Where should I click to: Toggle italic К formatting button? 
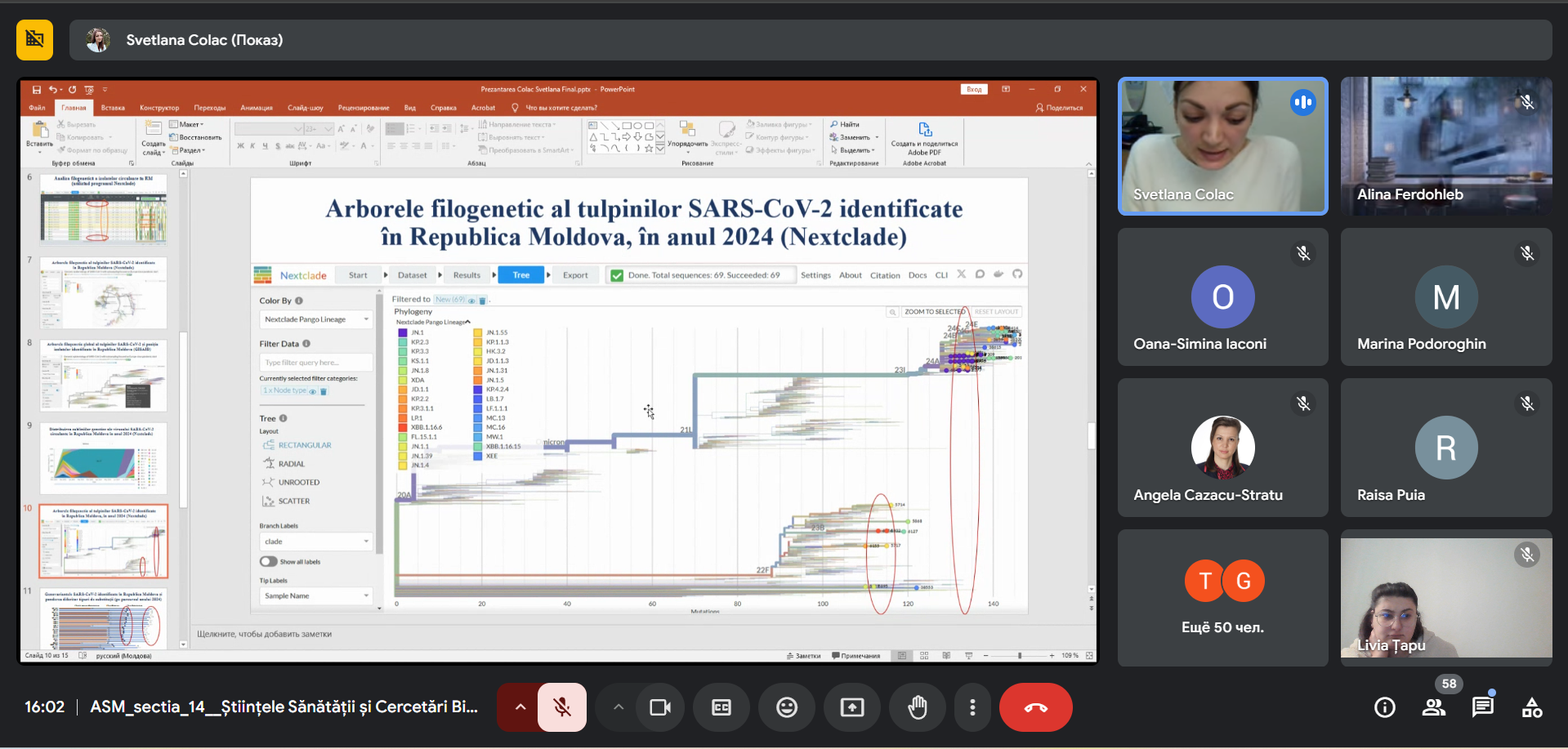tap(253, 146)
